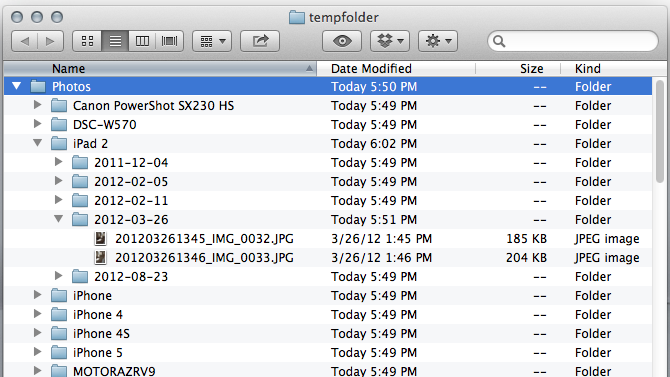Open the Action gear menu
Viewport: 670px width, 377px height.
point(438,41)
